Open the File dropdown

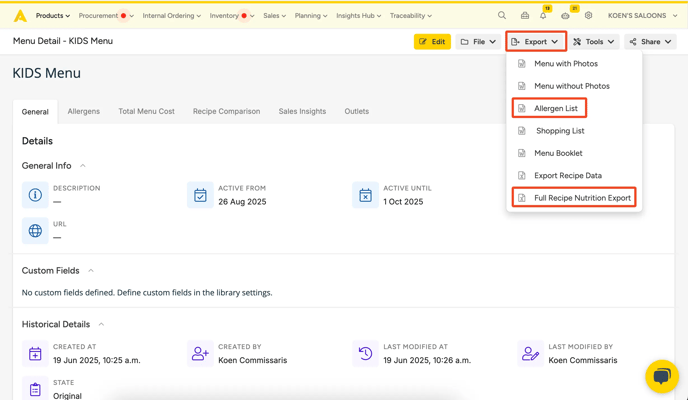(x=478, y=42)
